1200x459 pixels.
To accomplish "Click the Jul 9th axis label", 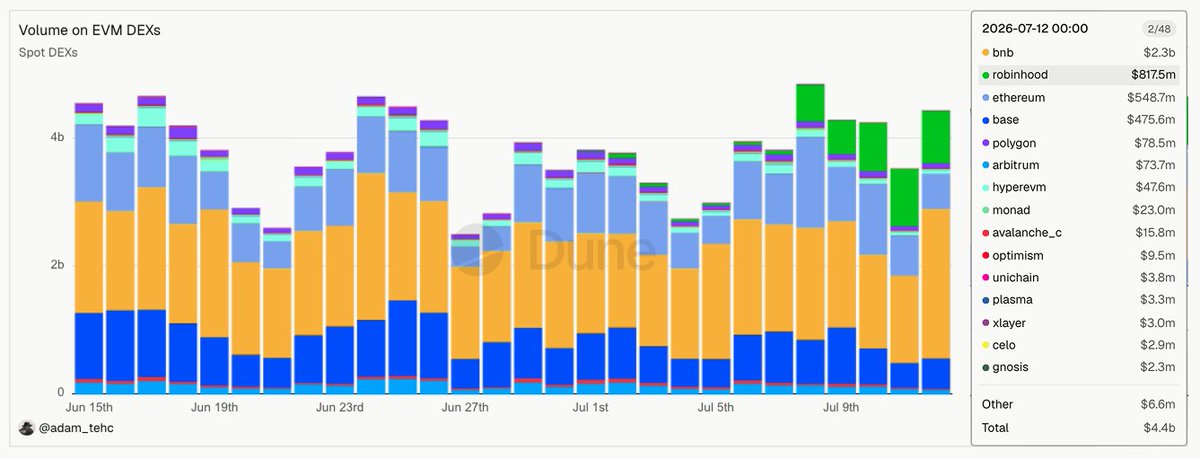I will pos(841,408).
